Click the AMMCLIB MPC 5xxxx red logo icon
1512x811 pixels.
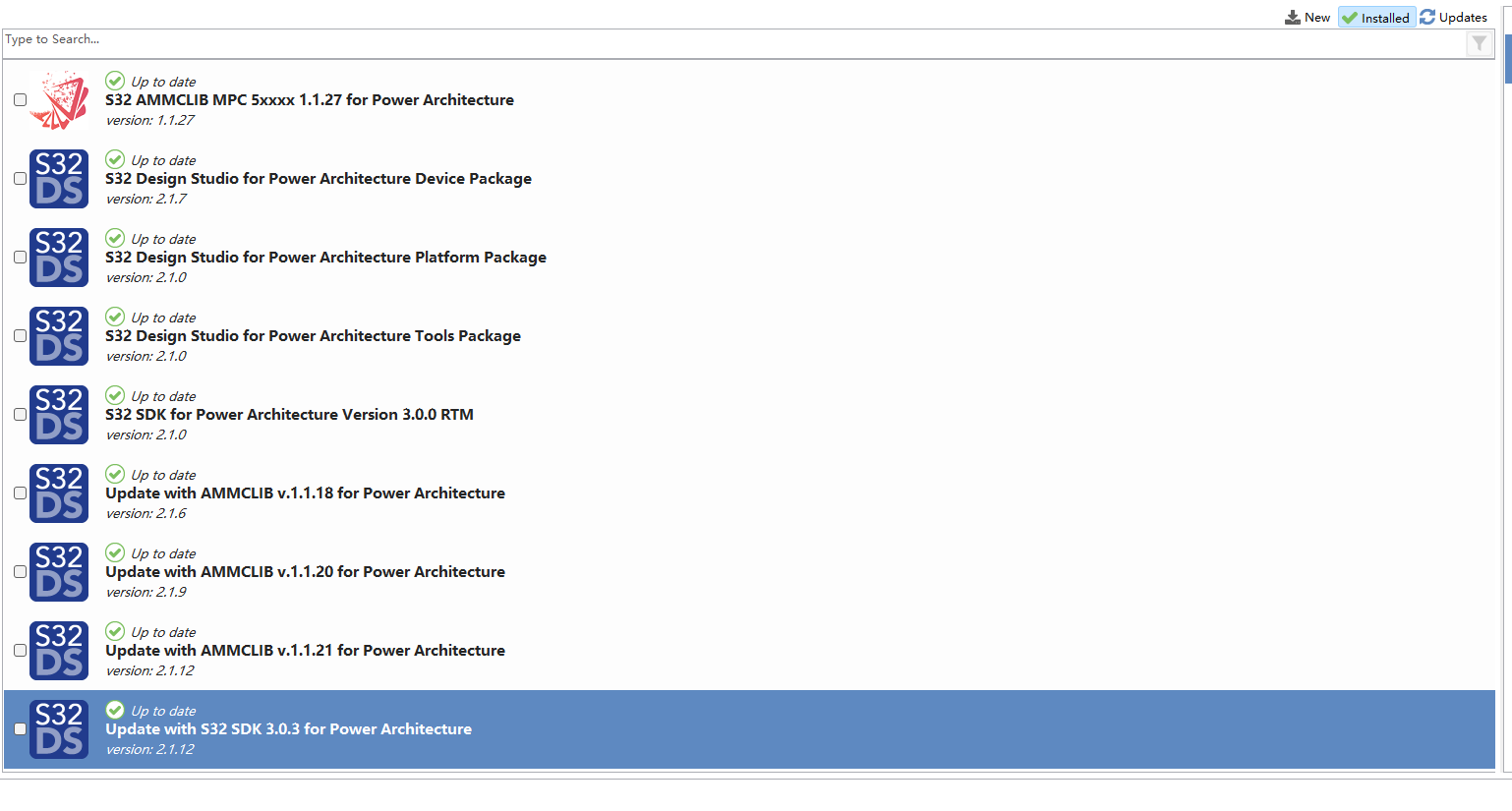point(59,100)
